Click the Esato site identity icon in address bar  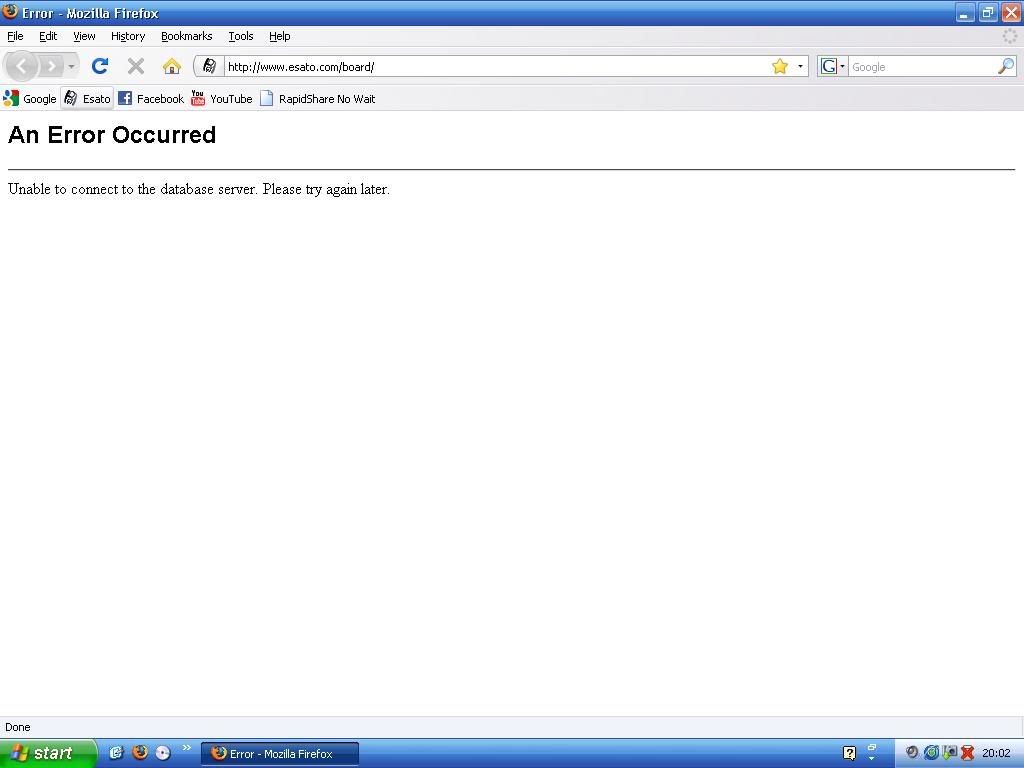[x=209, y=66]
